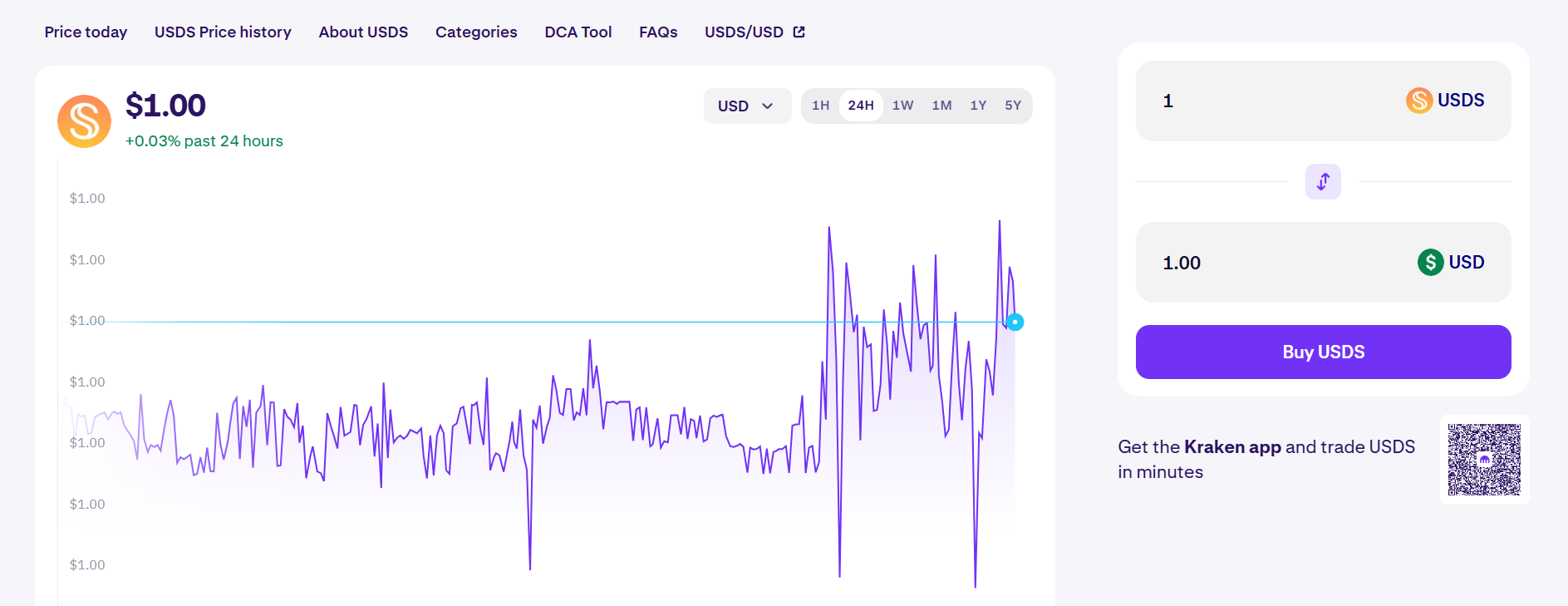Click the green USD dollar icon

coord(1430,263)
